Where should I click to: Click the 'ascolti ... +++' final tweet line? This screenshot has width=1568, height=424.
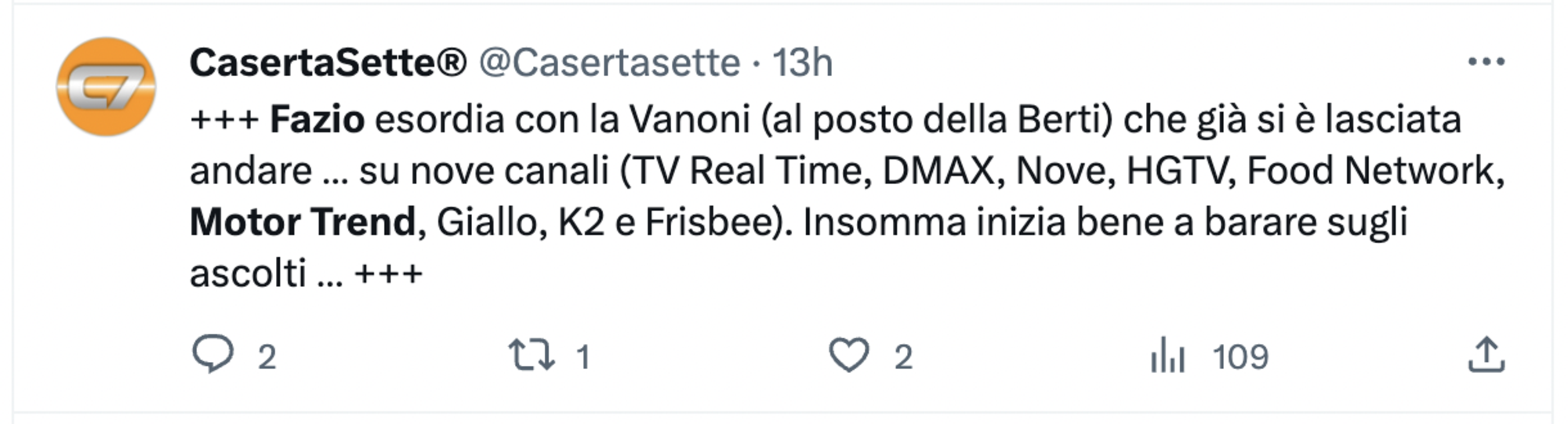[307, 274]
